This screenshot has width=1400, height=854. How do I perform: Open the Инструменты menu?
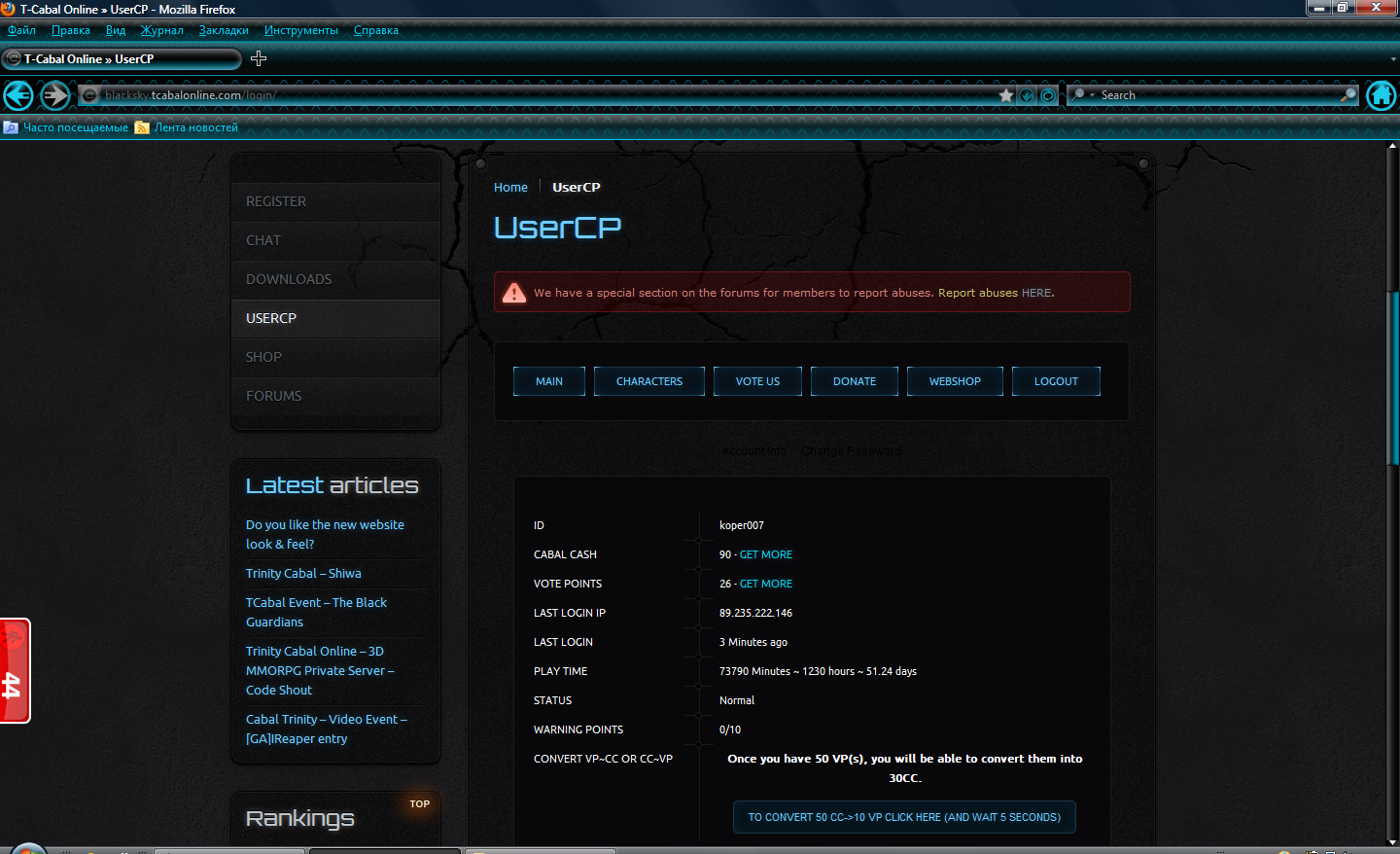[x=301, y=30]
